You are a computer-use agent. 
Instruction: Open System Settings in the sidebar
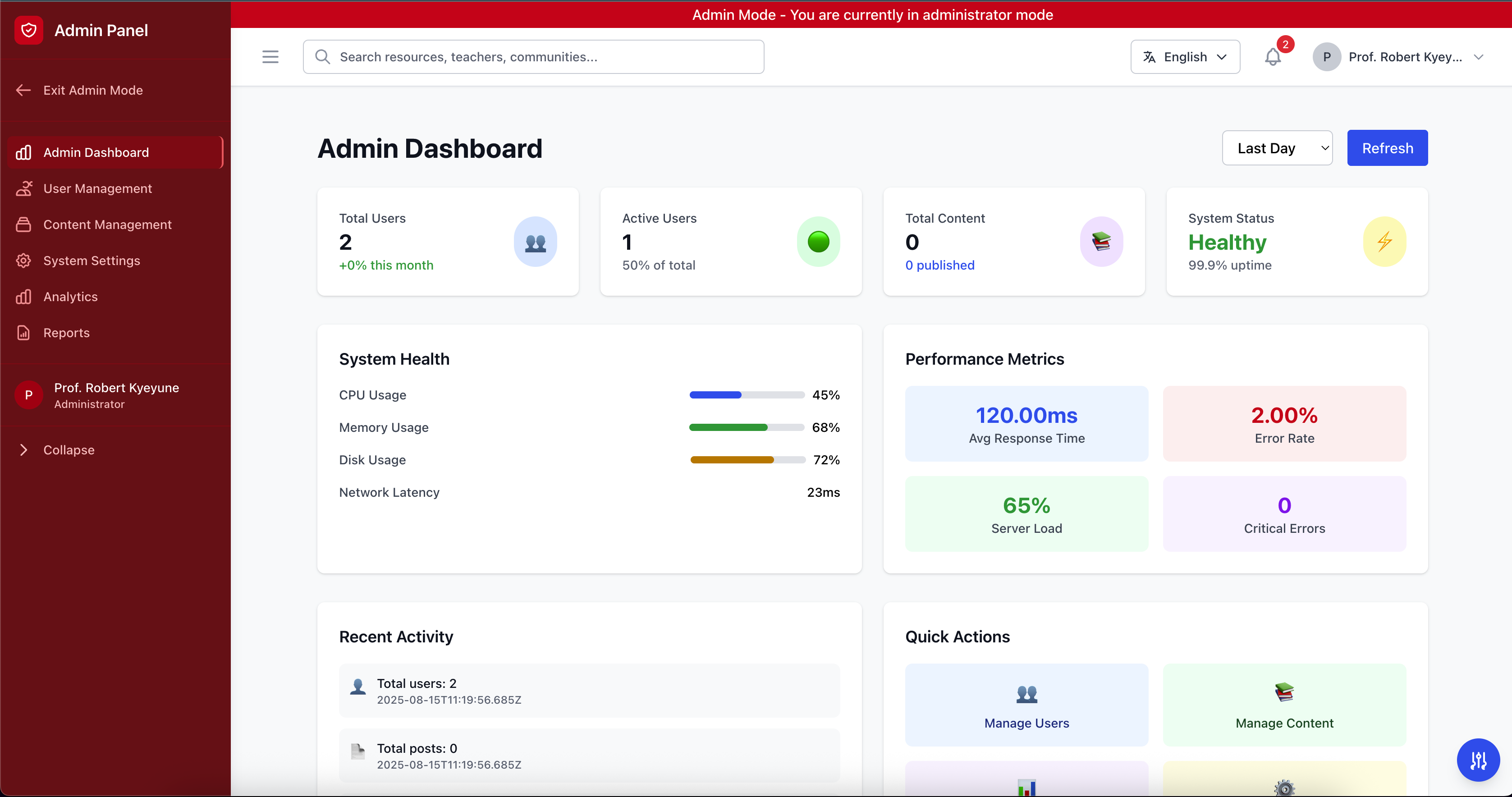[92, 261]
